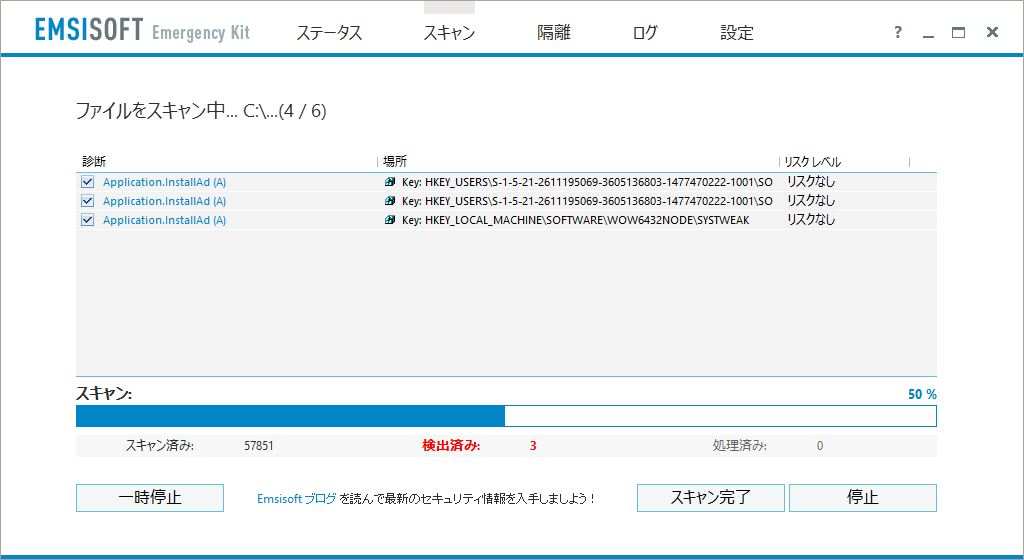1024x560 pixels.
Task: Click the ファイルをスキャン中 status text
Action: 201,111
